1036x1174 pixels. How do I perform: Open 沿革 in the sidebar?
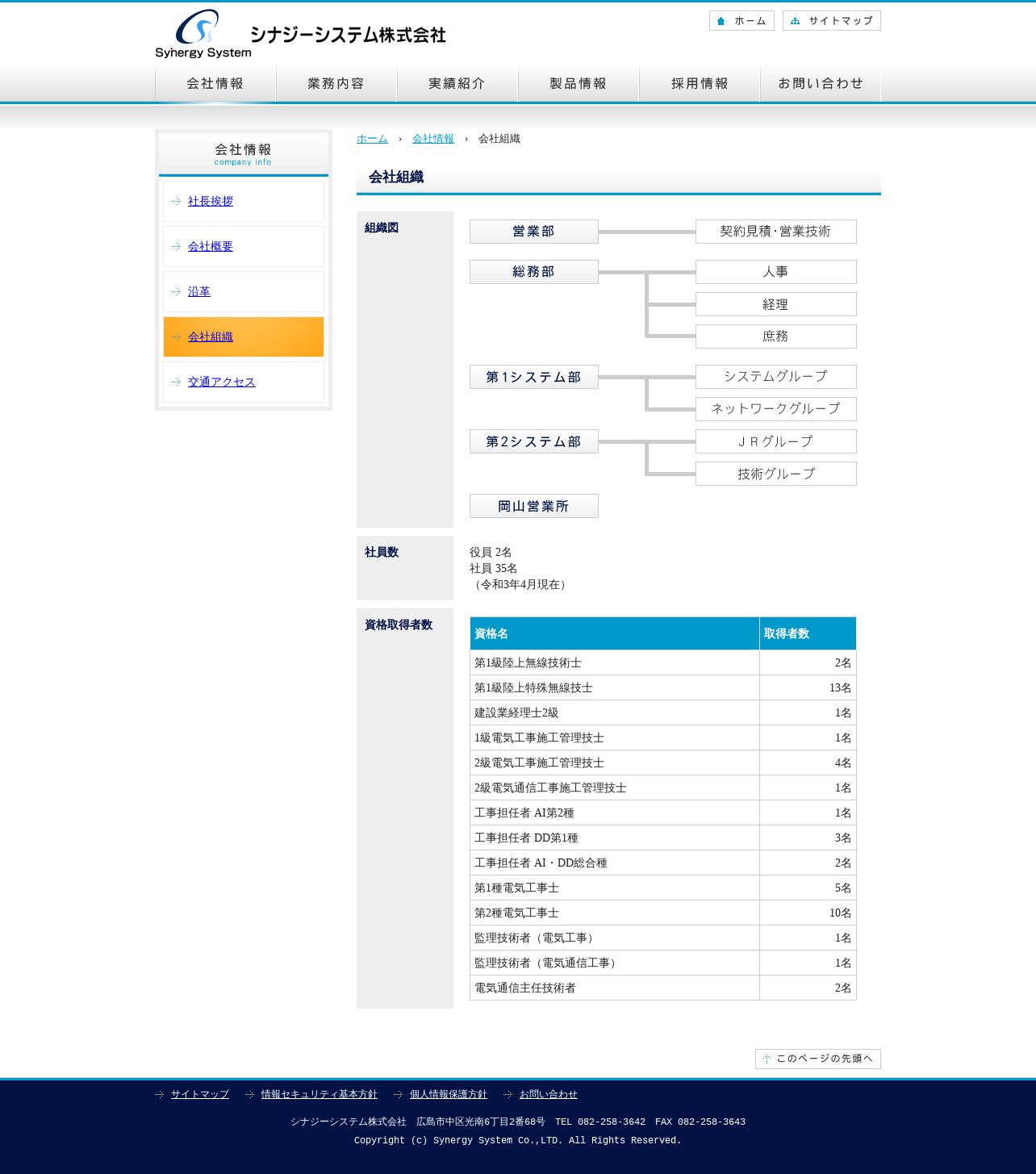point(199,291)
